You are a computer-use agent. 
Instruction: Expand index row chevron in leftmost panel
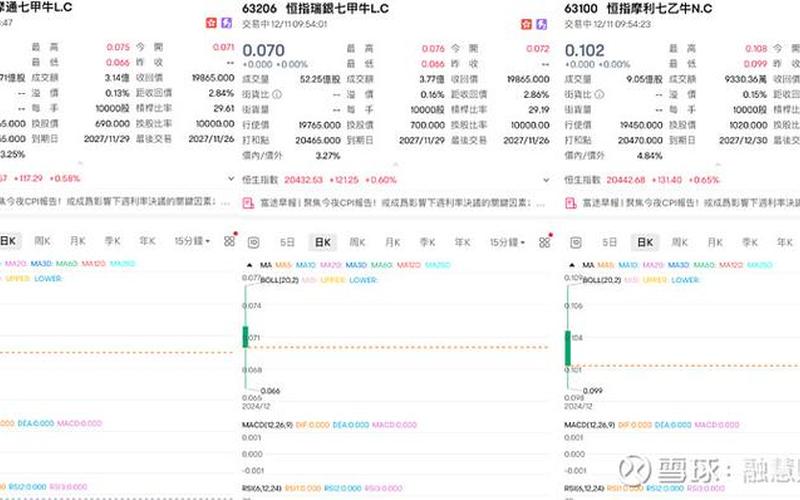click(231, 179)
